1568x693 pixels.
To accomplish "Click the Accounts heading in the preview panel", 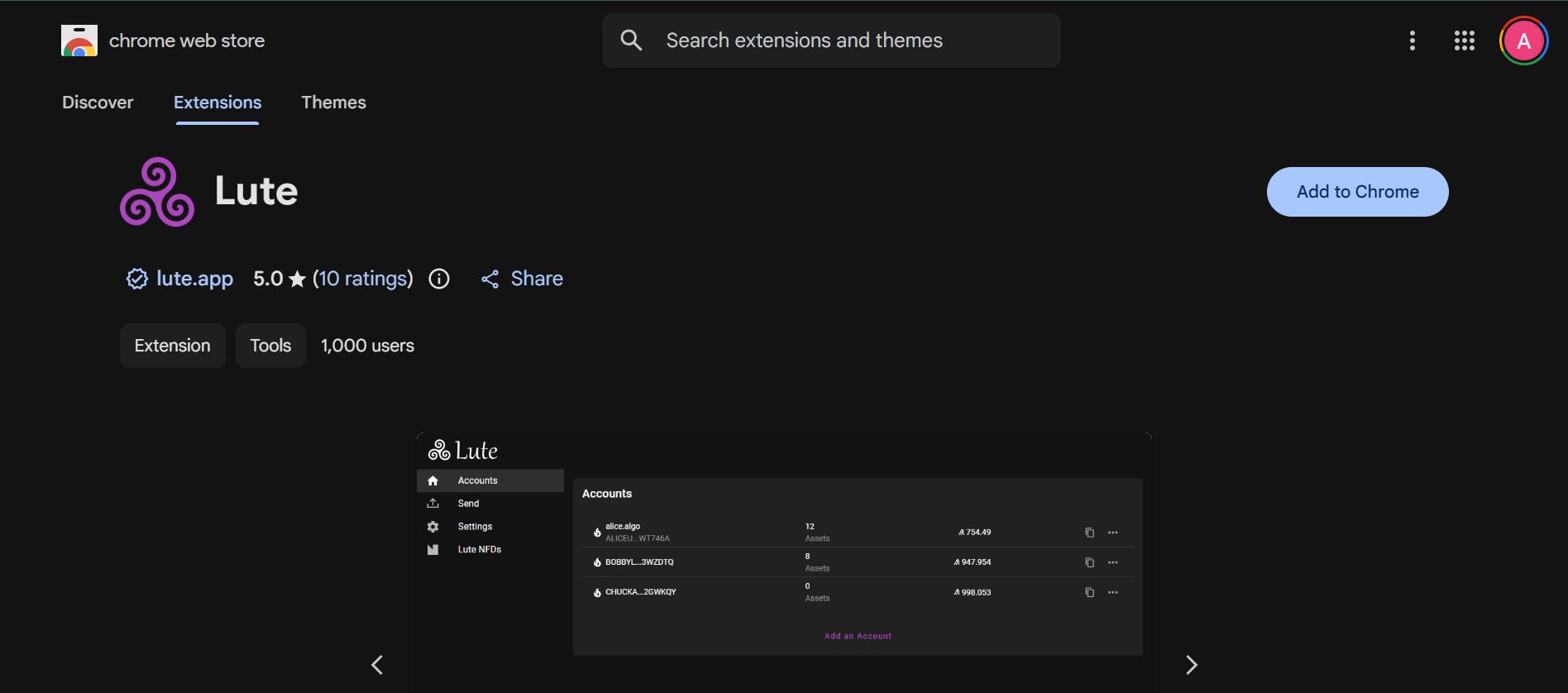I will point(607,494).
